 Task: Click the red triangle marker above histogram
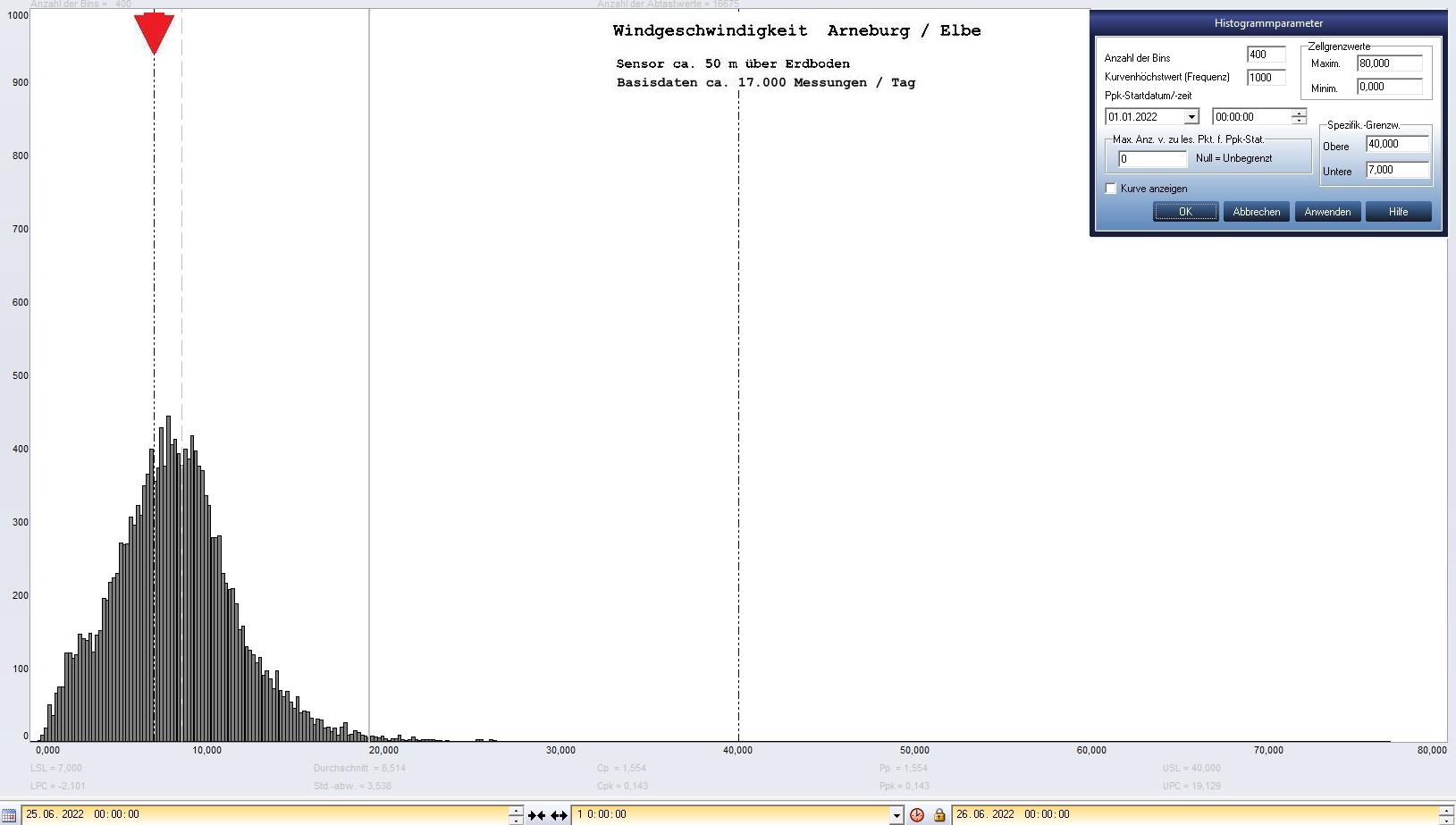tap(154, 33)
